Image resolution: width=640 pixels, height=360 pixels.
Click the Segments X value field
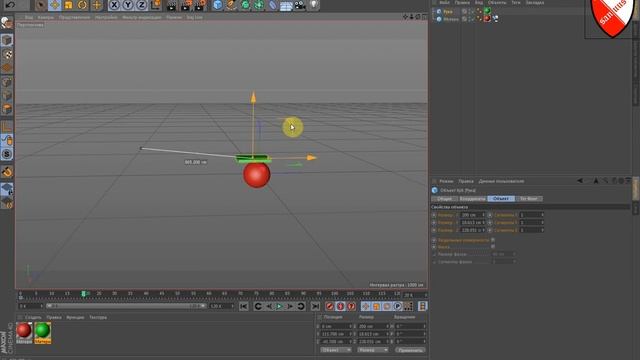coord(531,215)
